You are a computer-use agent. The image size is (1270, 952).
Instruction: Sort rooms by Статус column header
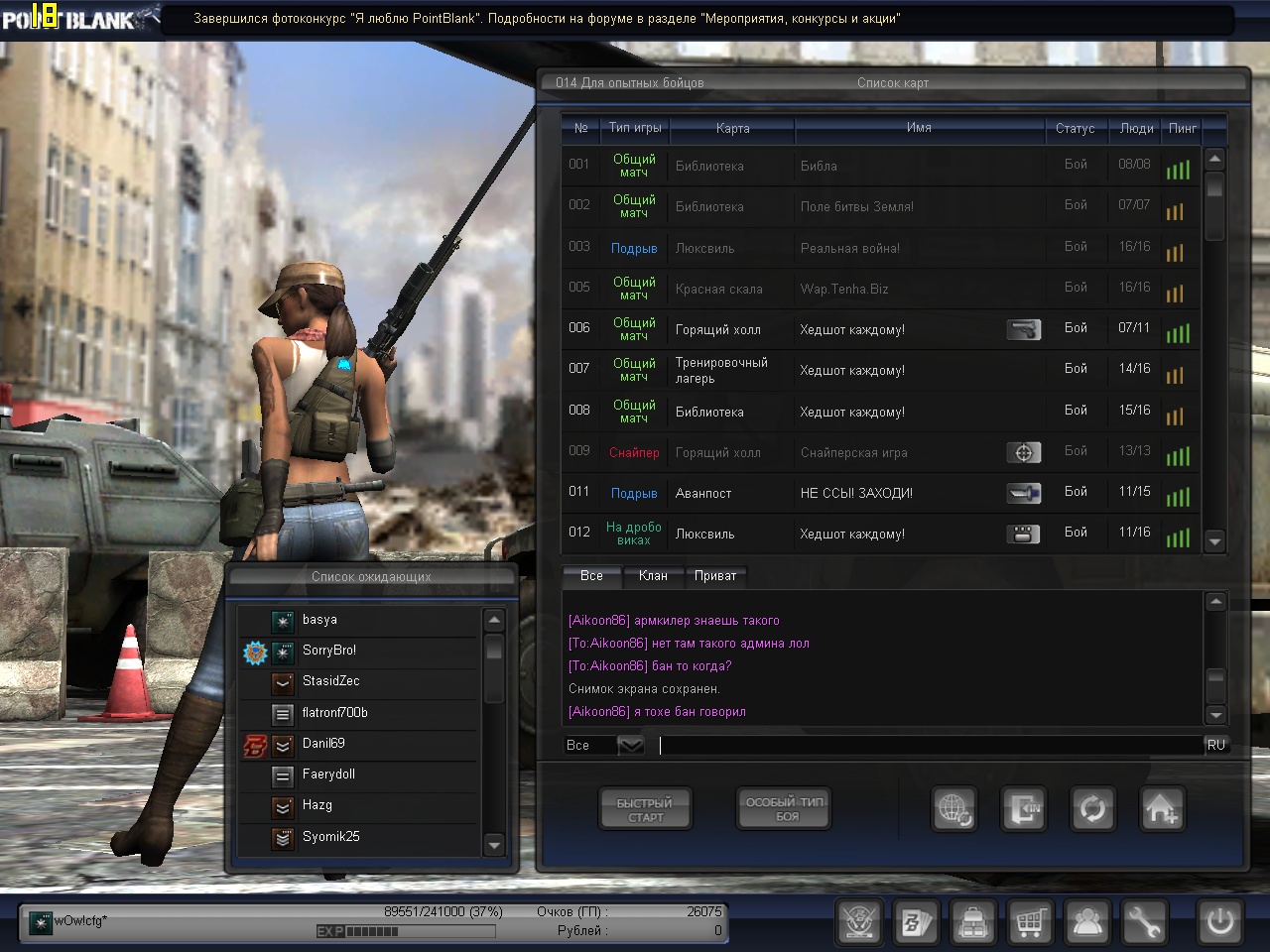(x=1076, y=128)
